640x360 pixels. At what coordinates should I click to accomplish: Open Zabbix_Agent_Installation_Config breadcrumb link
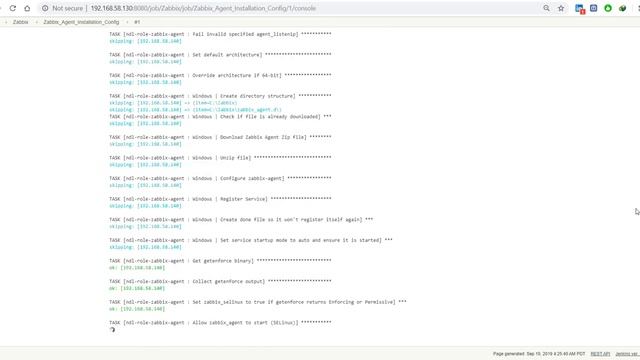click(81, 22)
